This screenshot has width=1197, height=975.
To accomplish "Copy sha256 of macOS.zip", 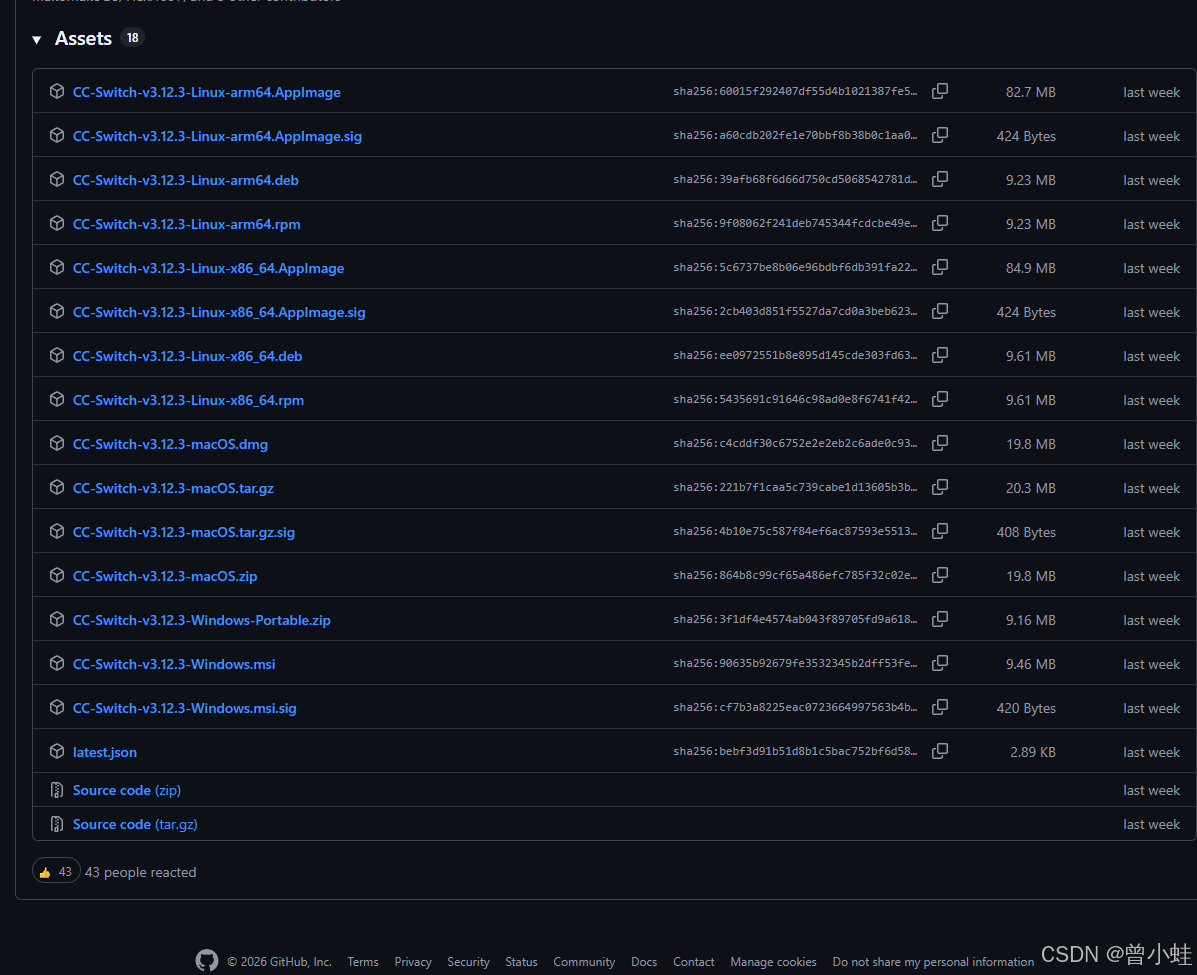I will (940, 575).
